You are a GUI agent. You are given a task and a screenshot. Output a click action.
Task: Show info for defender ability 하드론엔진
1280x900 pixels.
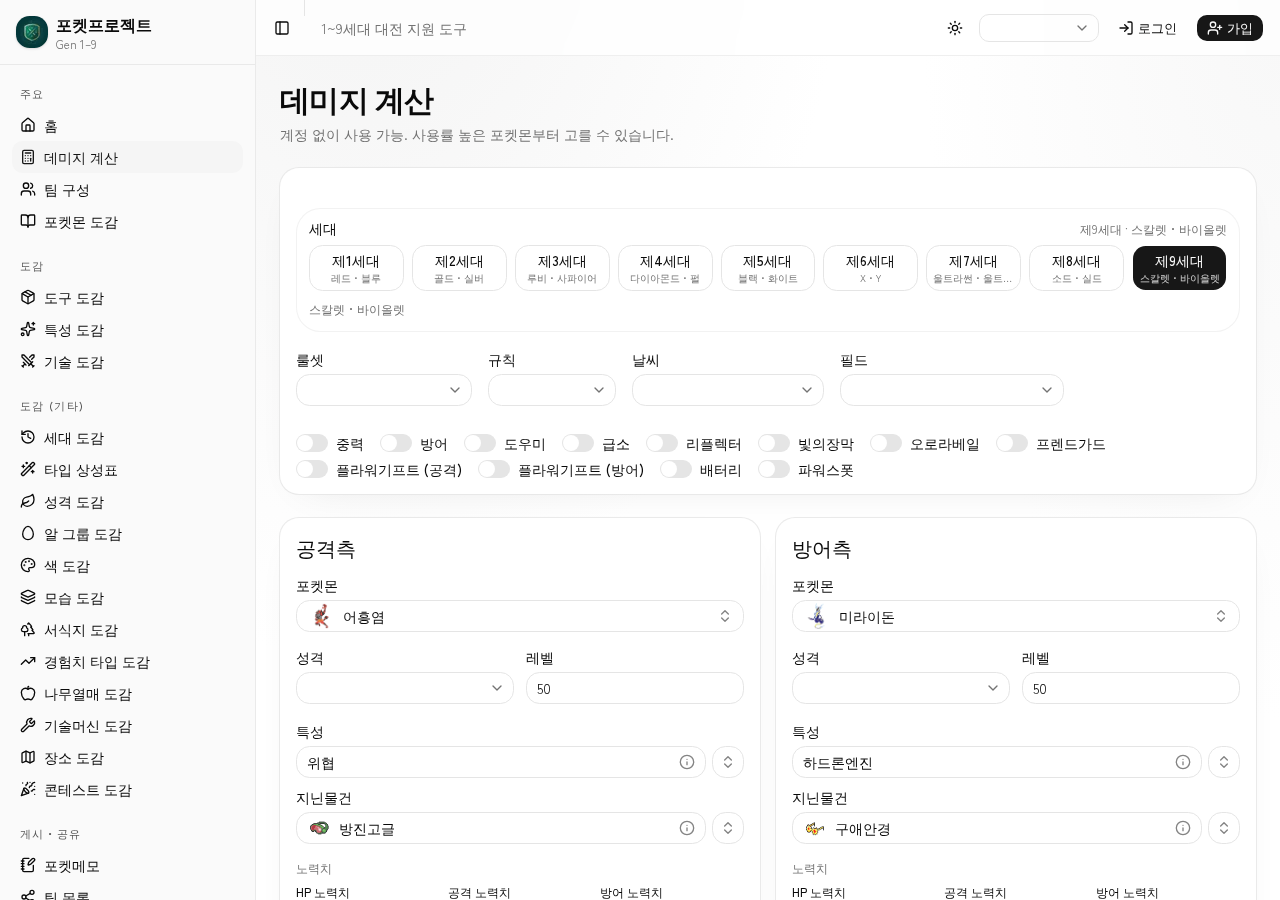[1183, 762]
